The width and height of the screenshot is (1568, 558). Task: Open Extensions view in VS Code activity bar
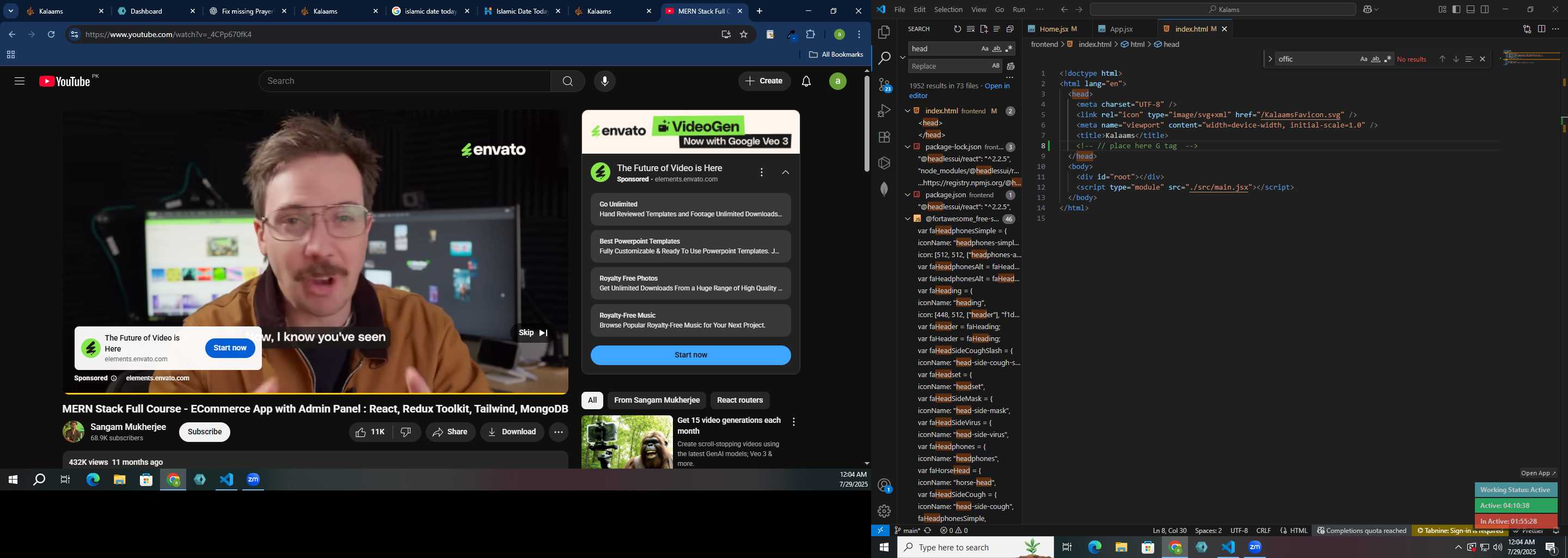click(884, 137)
